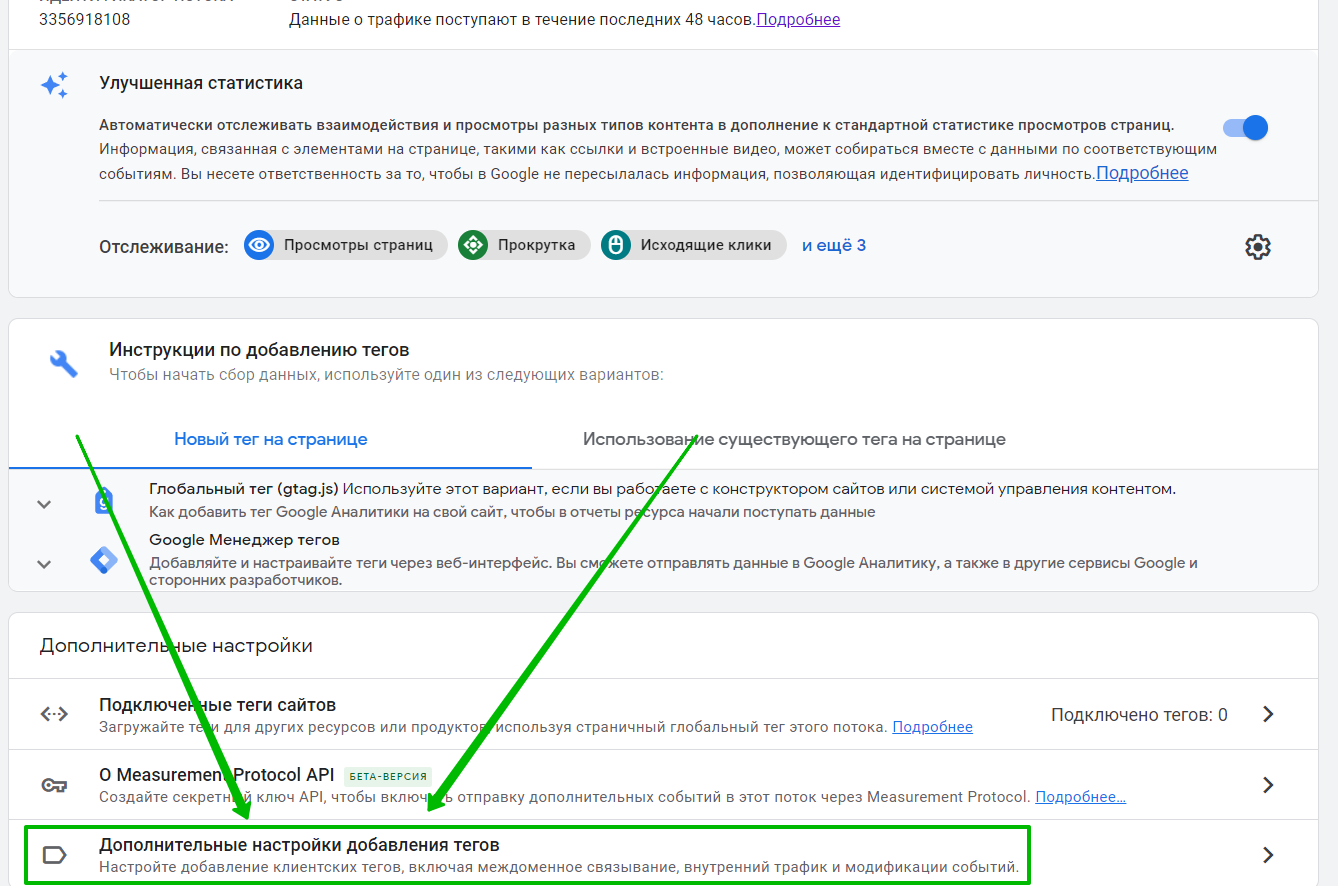Open Дополнительные настройки добавления тегов chevron
This screenshot has width=1338, height=886.
click(1268, 855)
